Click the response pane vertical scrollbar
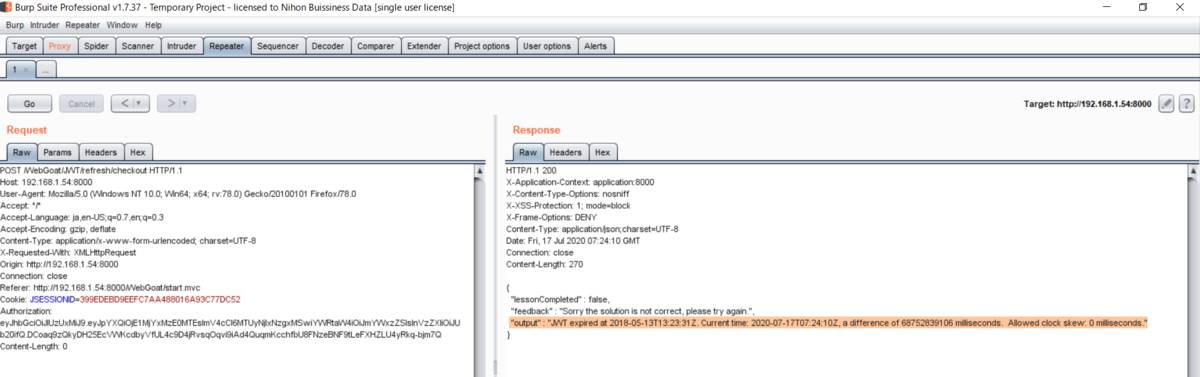The width and height of the screenshot is (1200, 377). tap(1192, 270)
